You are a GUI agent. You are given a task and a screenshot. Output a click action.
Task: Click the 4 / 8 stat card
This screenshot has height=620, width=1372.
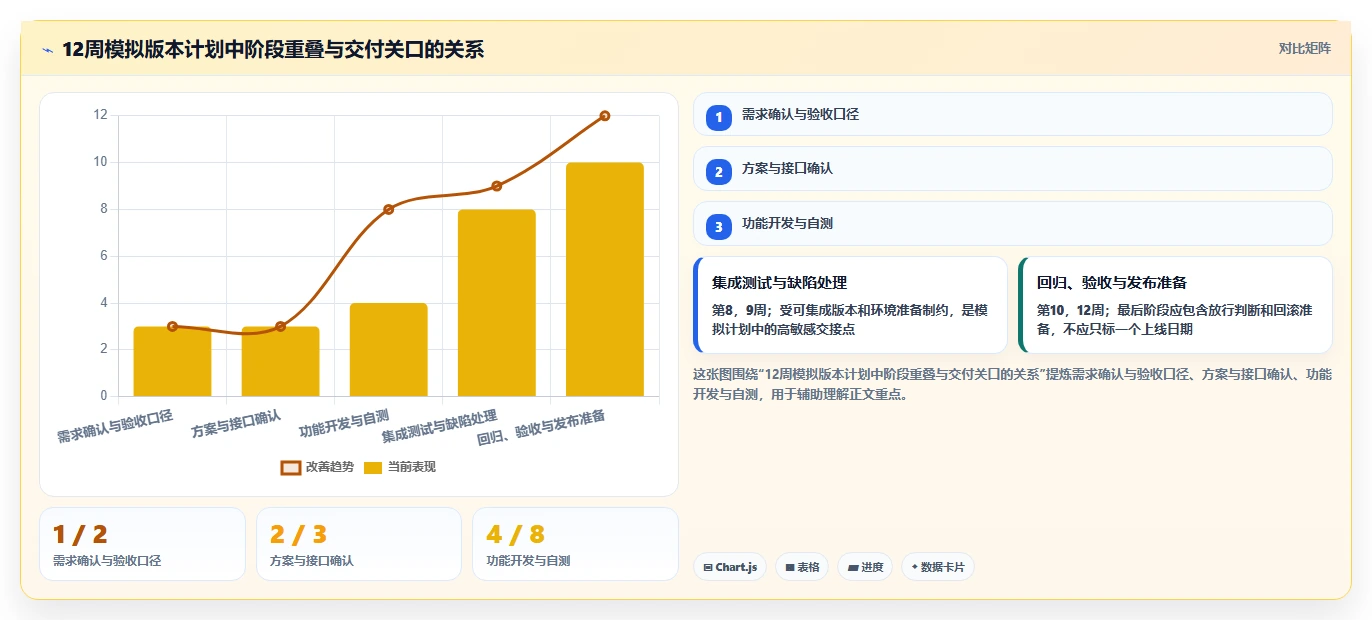(x=575, y=544)
